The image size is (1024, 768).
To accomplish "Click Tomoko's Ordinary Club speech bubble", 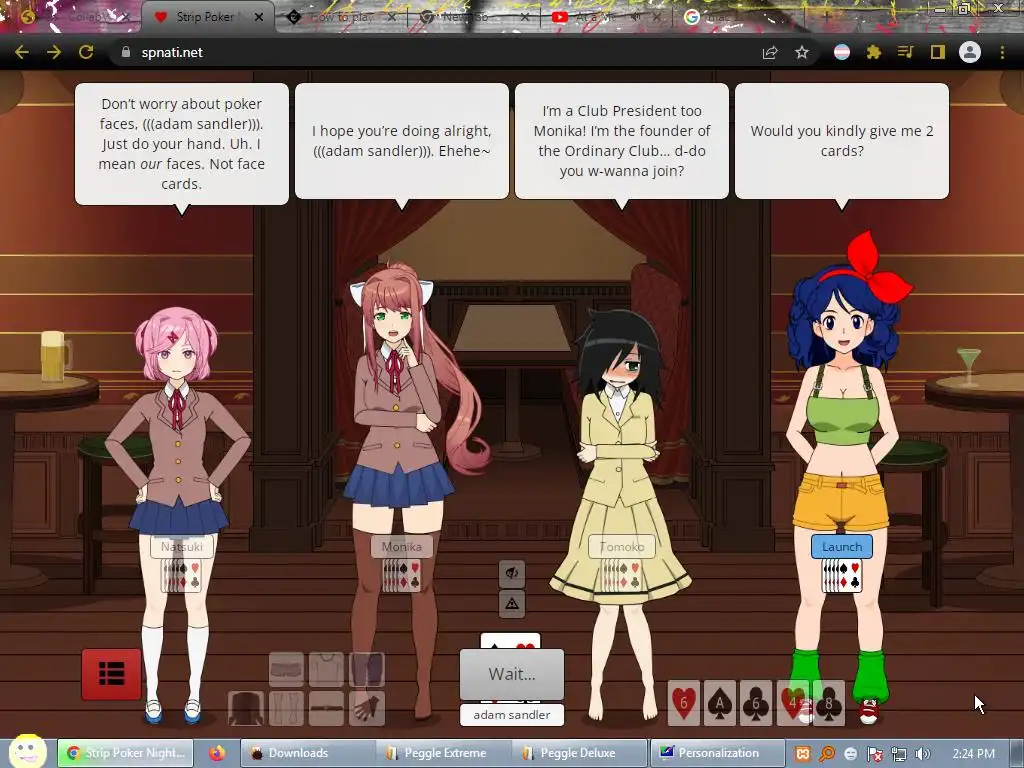I will [x=622, y=140].
